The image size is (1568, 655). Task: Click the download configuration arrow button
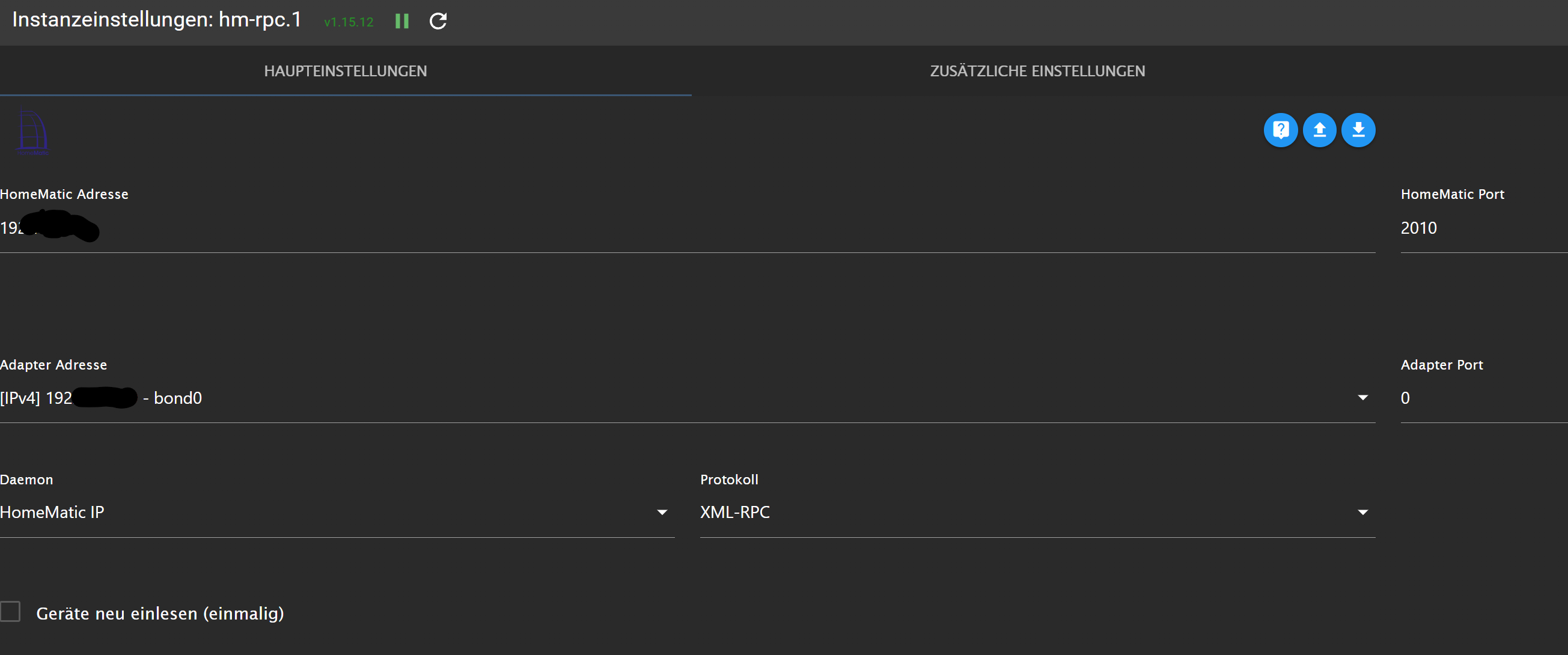click(1358, 130)
